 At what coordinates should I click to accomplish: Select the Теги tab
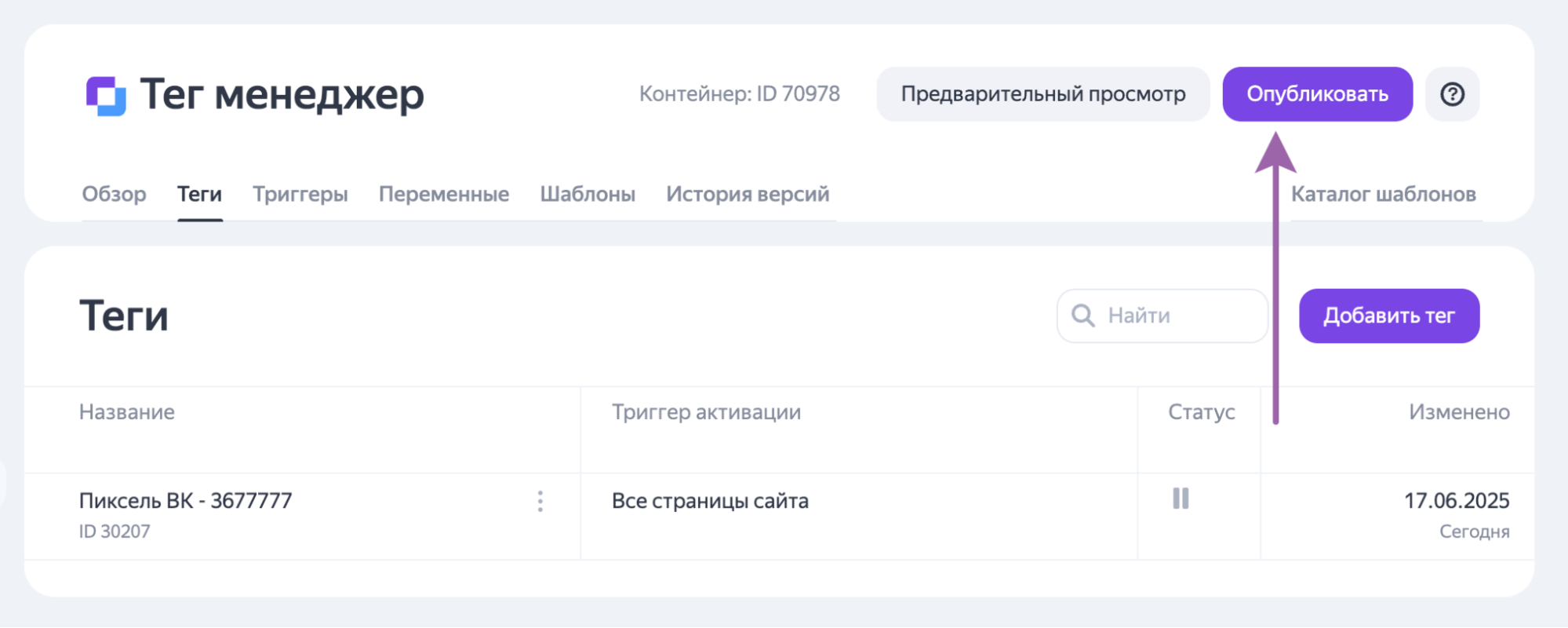[199, 194]
